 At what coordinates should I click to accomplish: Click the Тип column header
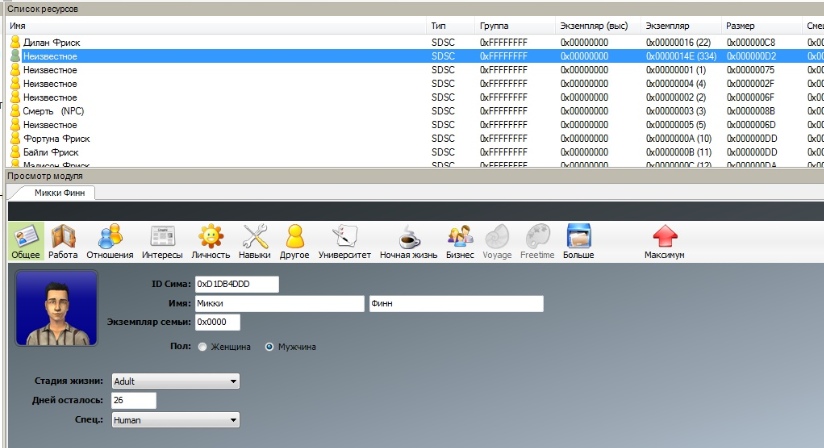click(x=450, y=24)
